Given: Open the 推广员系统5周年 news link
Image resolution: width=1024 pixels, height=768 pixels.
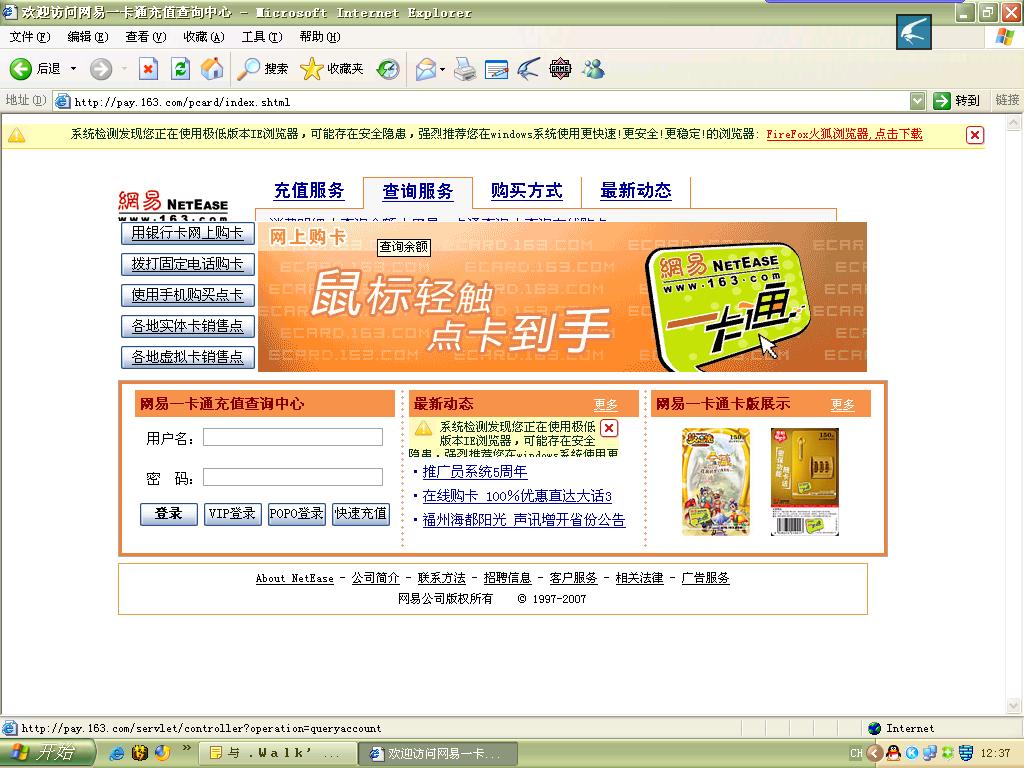Looking at the screenshot, I should [x=475, y=472].
